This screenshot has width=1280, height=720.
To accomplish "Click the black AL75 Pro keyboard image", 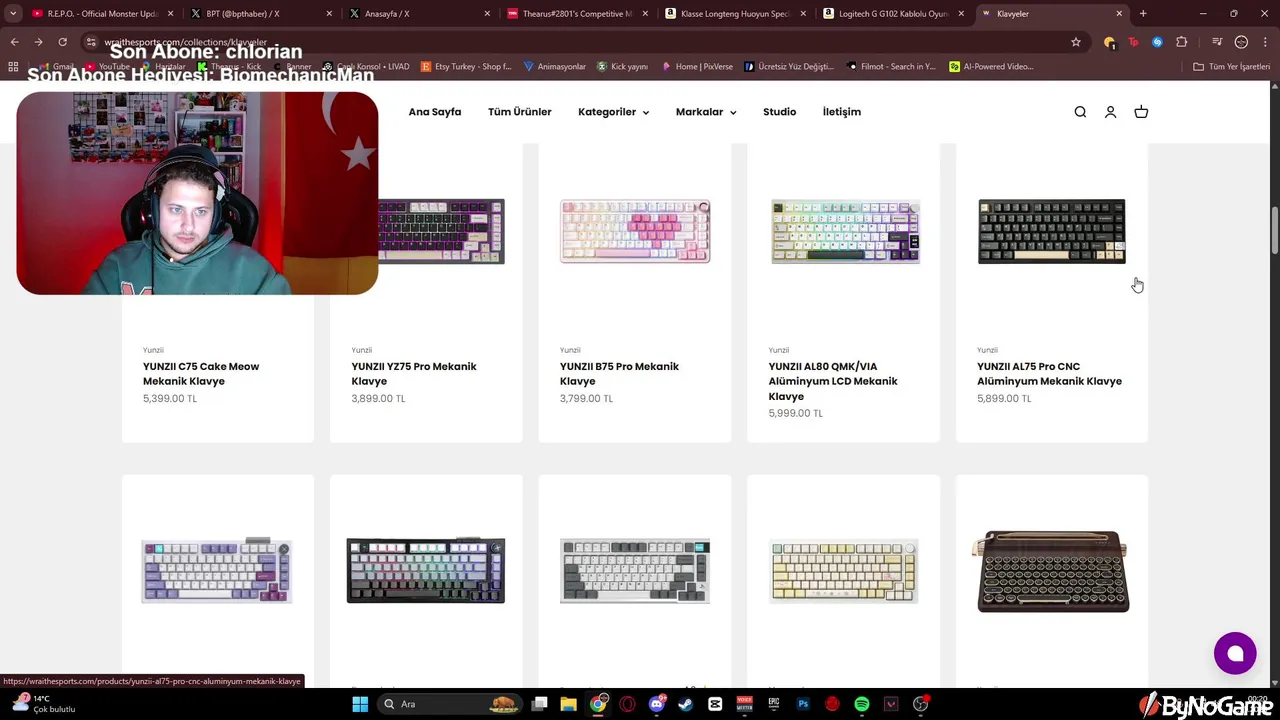I will tap(1052, 232).
